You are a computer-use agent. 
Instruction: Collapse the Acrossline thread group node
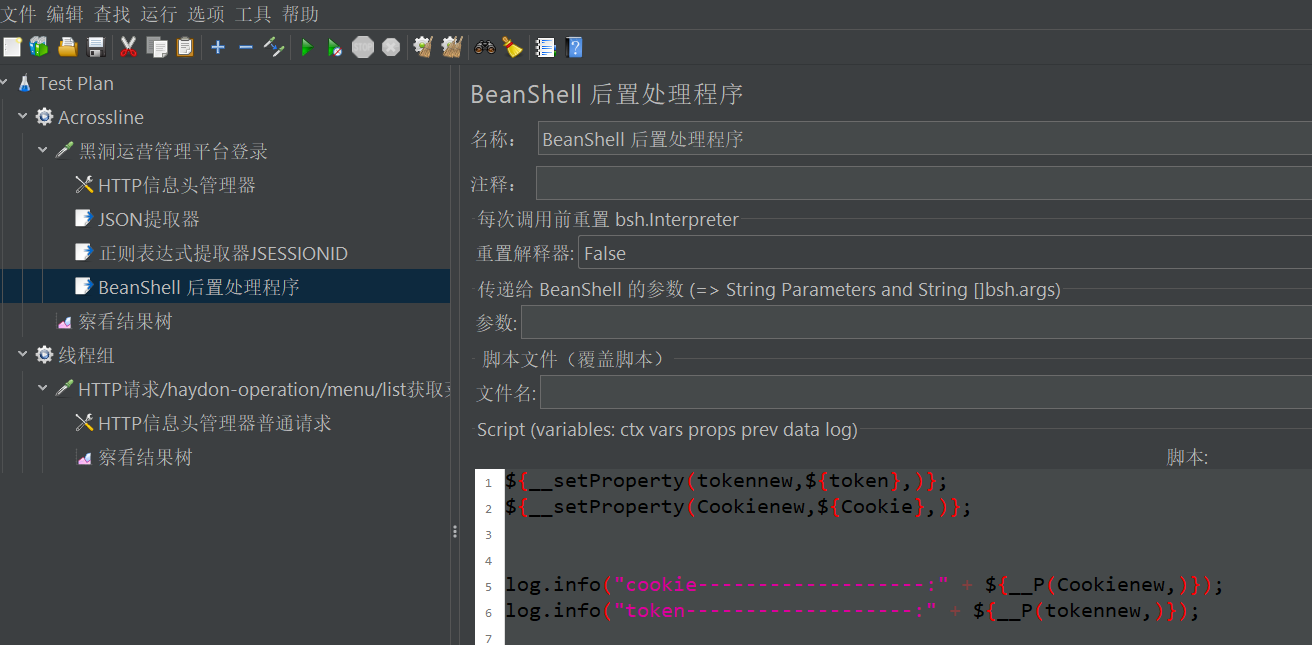(23, 117)
